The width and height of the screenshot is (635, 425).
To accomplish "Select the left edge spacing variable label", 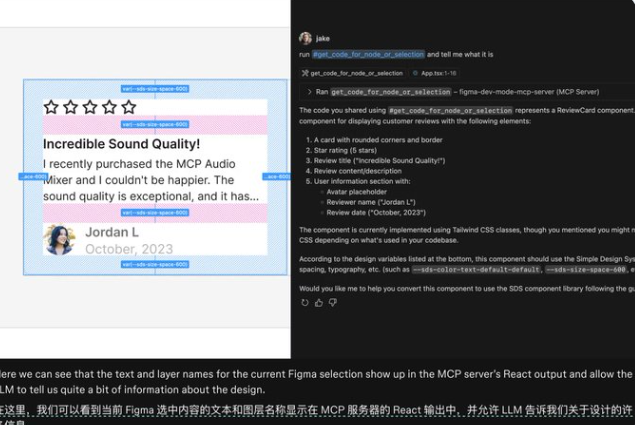I will click(32, 176).
